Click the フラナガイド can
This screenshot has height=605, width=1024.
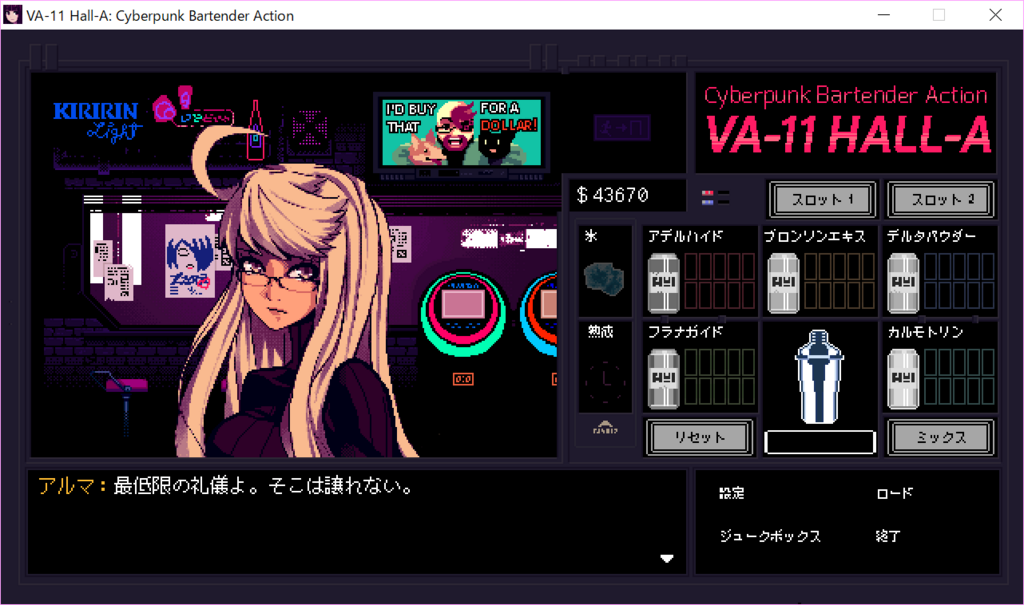point(664,379)
